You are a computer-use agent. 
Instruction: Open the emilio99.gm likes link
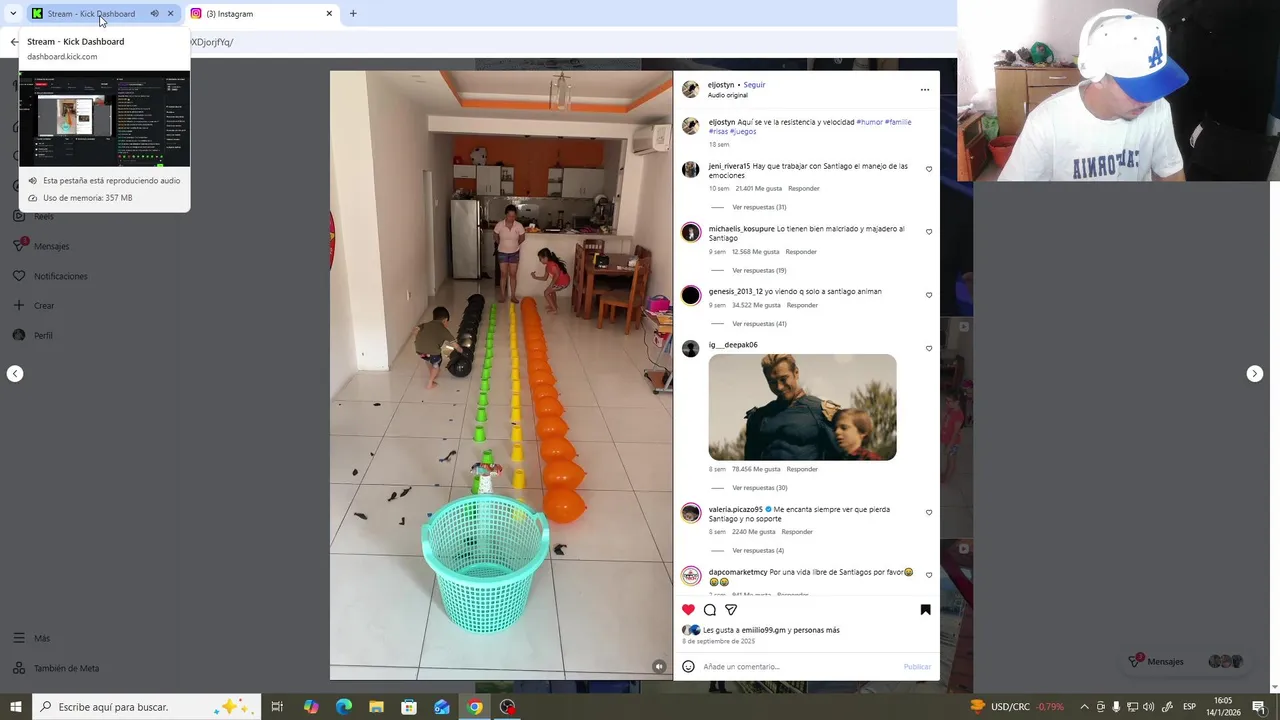coord(763,631)
